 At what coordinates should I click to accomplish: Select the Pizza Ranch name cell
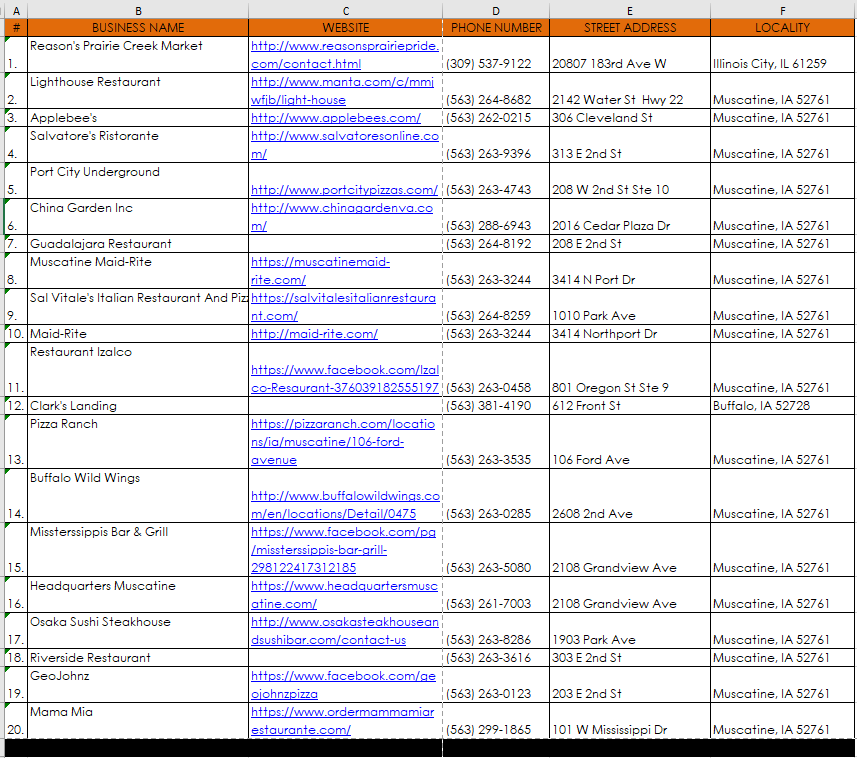tap(138, 442)
